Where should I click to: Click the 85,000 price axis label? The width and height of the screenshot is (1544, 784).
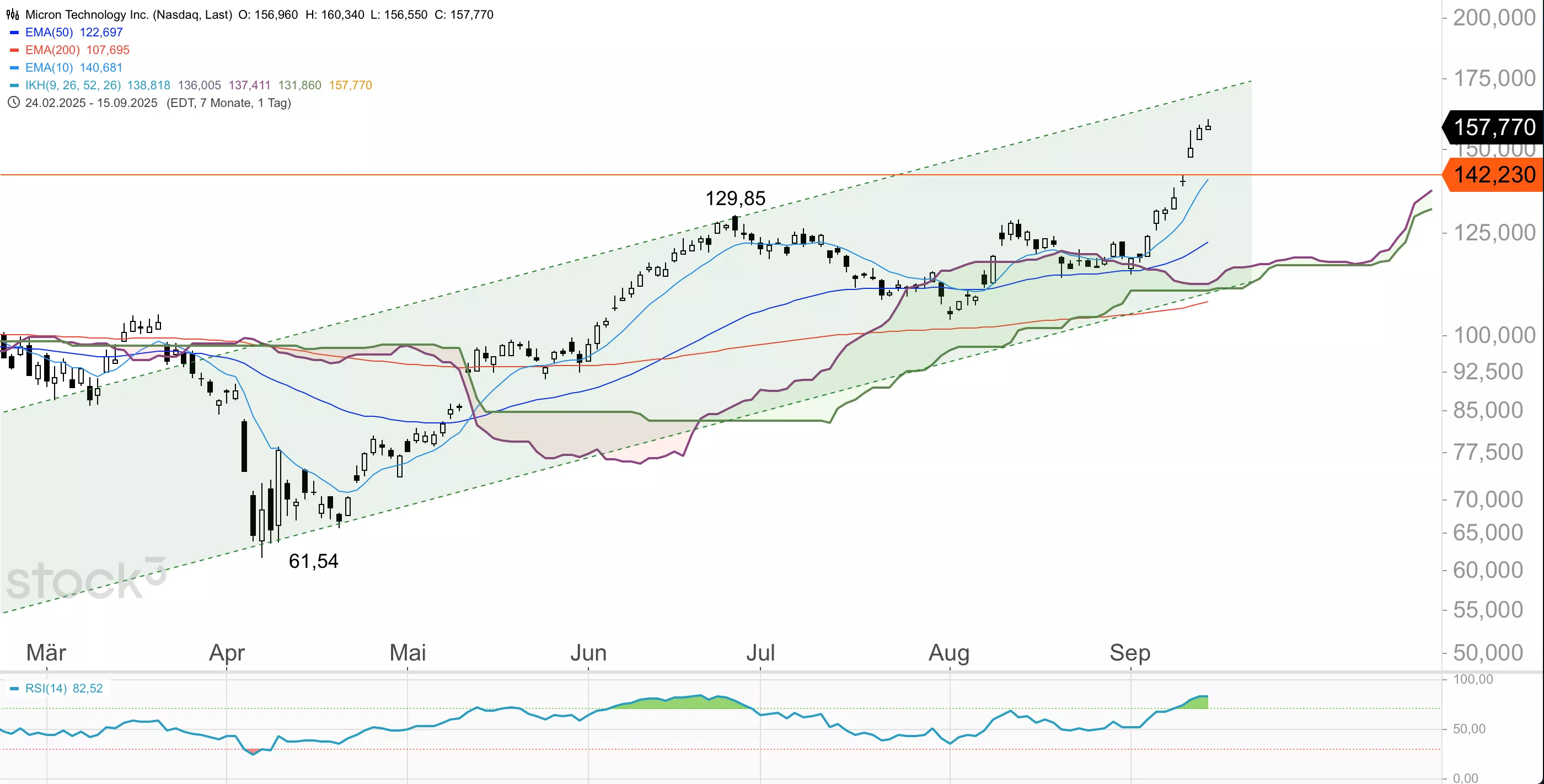pos(1488,410)
